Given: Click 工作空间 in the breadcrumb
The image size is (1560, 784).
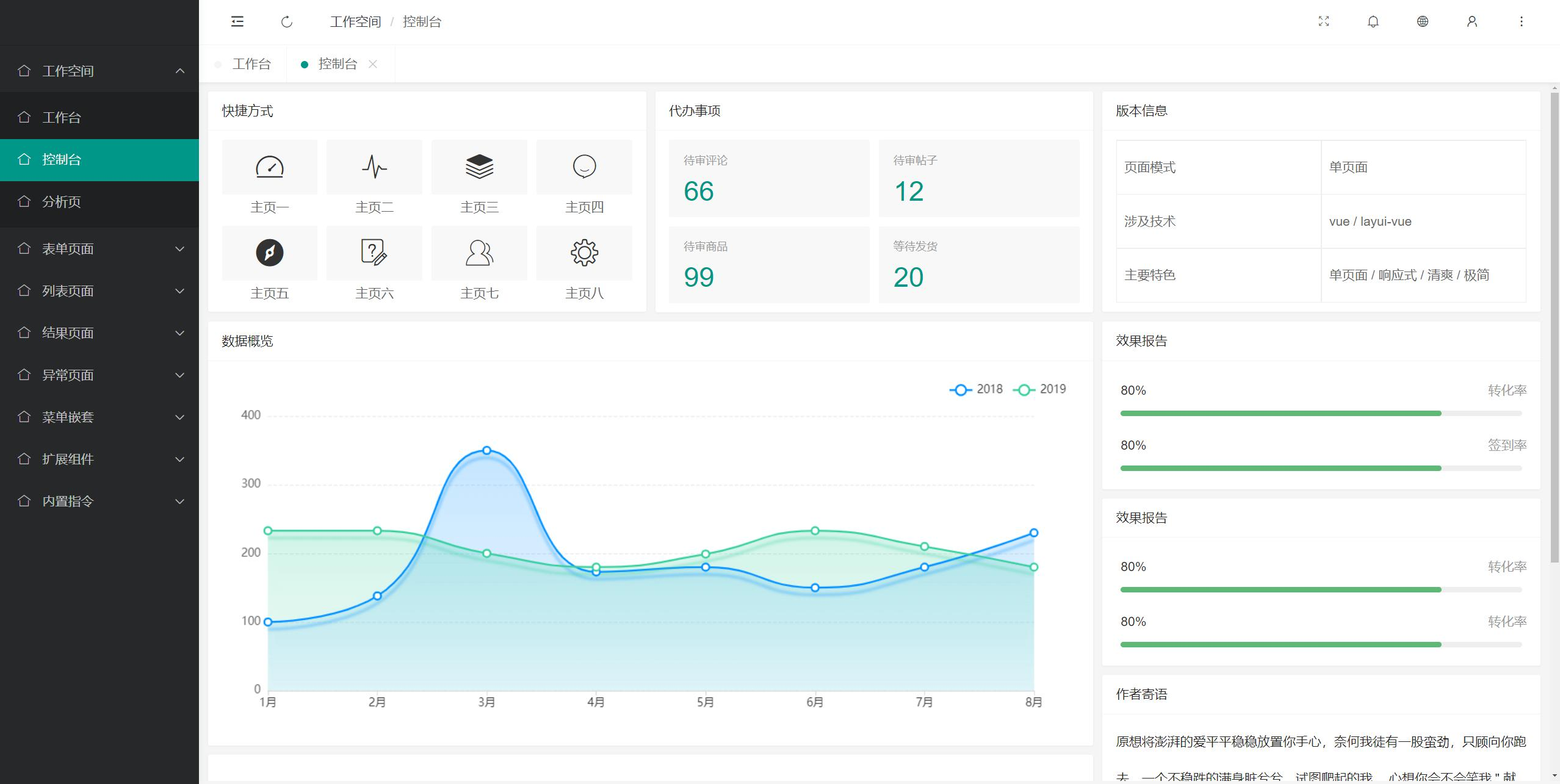Looking at the screenshot, I should (x=355, y=22).
